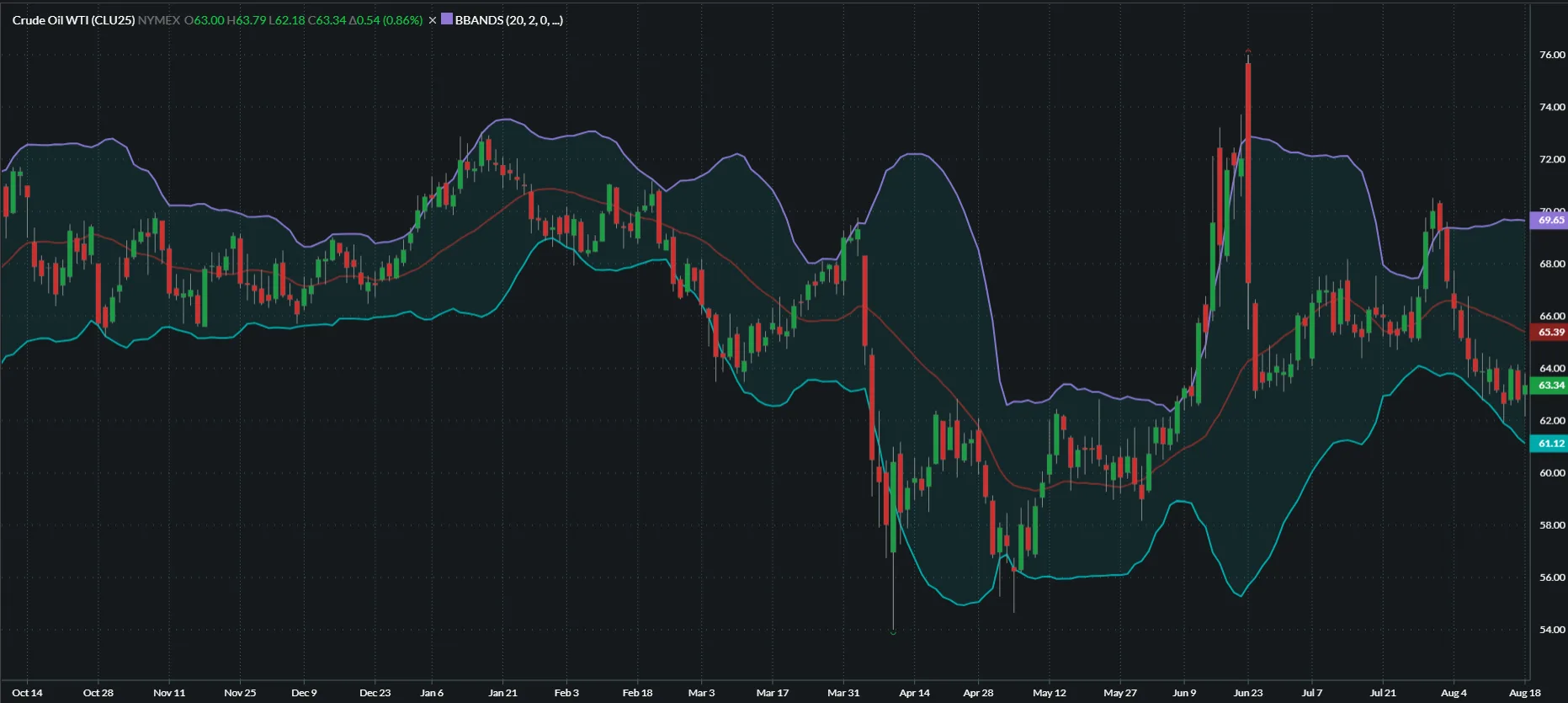The width and height of the screenshot is (1568, 703).
Task: Click the green 63.34 last price tag
Action: point(1550,386)
